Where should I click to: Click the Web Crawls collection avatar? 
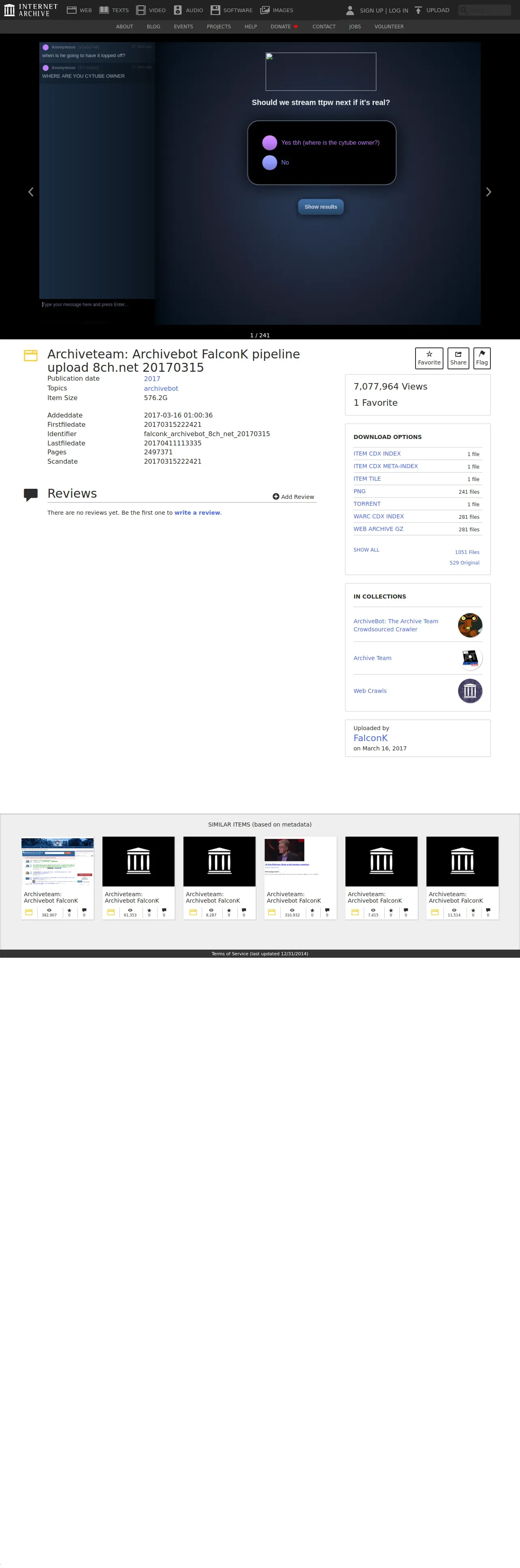(x=470, y=691)
